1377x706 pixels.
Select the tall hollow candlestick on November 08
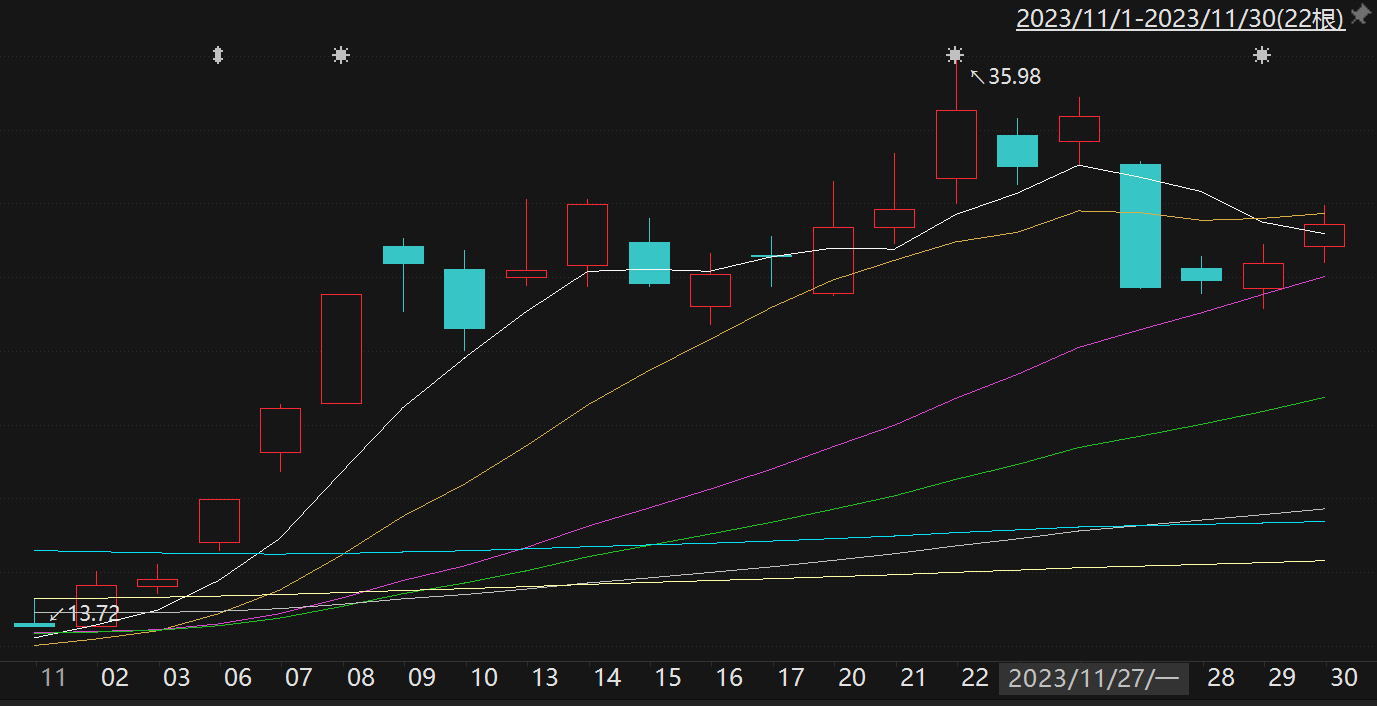341,348
